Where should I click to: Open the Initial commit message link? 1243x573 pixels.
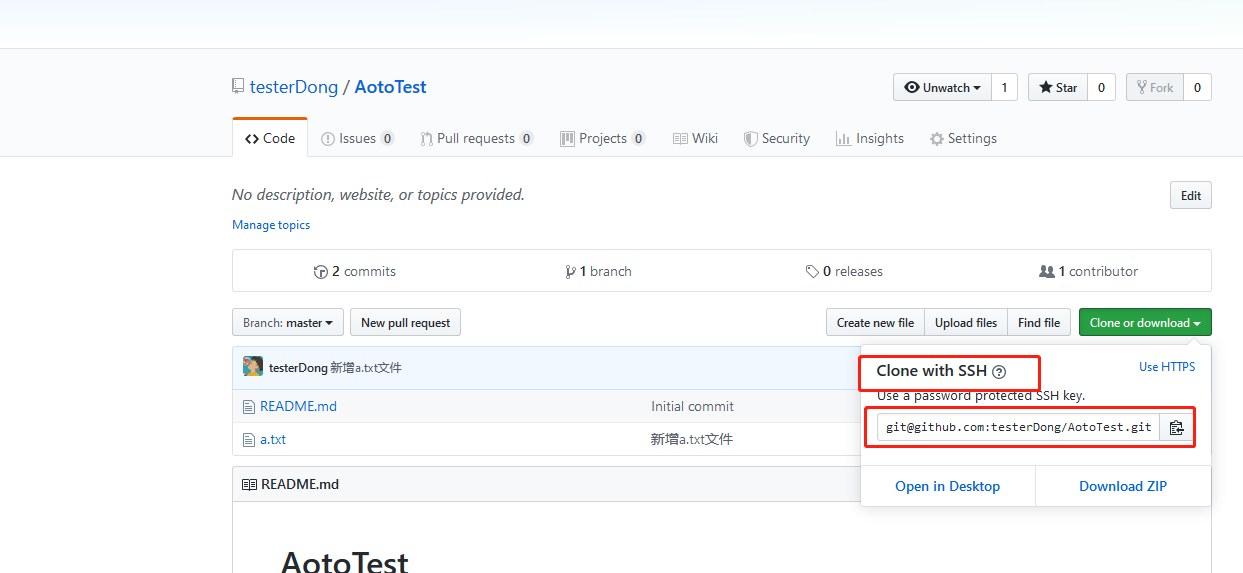(x=692, y=406)
